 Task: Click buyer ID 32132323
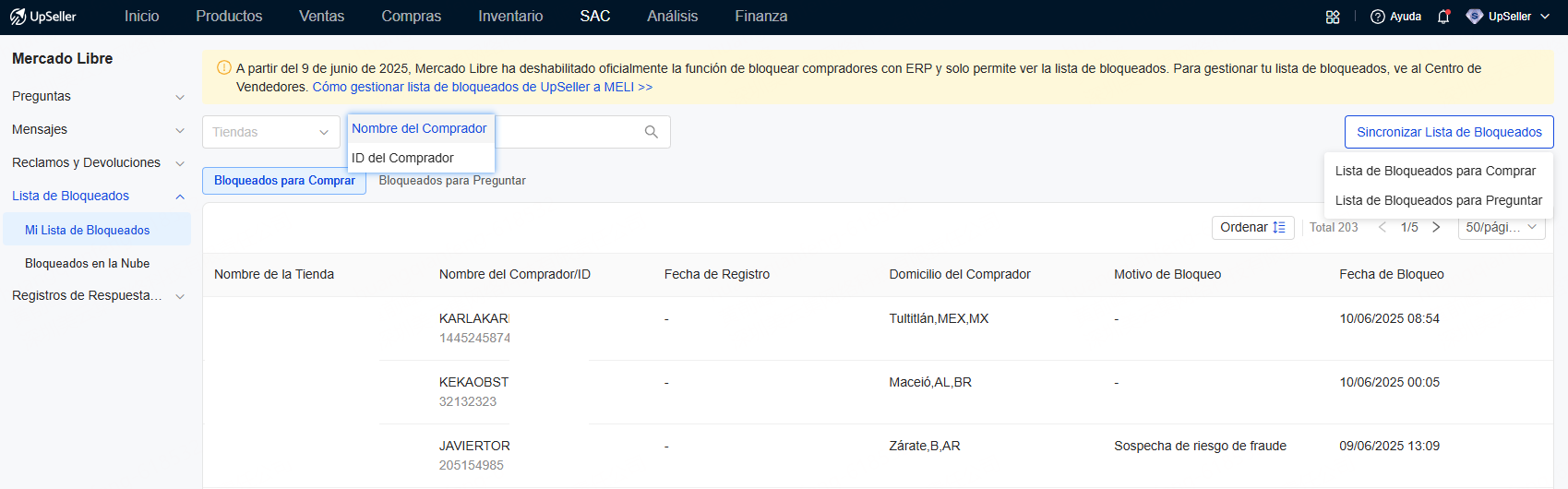[x=468, y=402]
